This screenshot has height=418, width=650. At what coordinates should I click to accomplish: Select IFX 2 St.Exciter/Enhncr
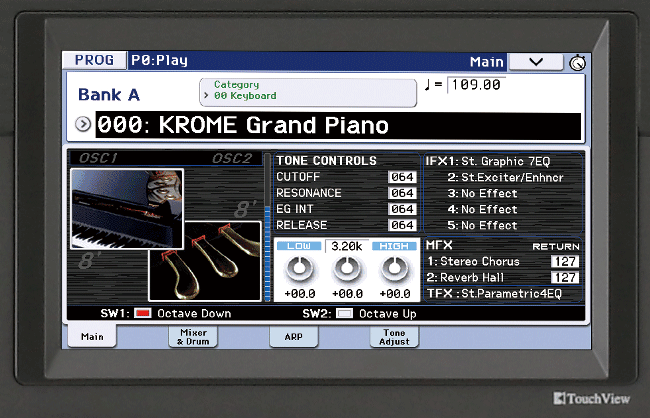point(505,177)
